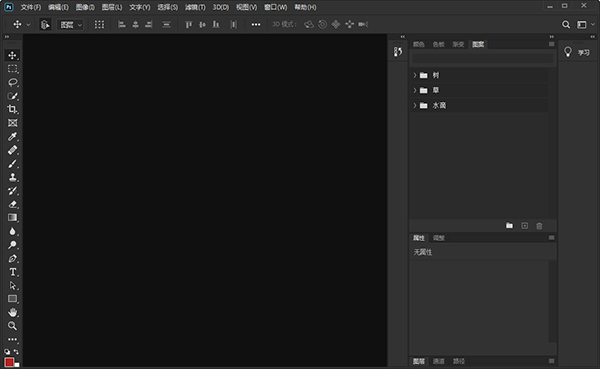Reset to default foreground and background colors

click(x=7, y=351)
